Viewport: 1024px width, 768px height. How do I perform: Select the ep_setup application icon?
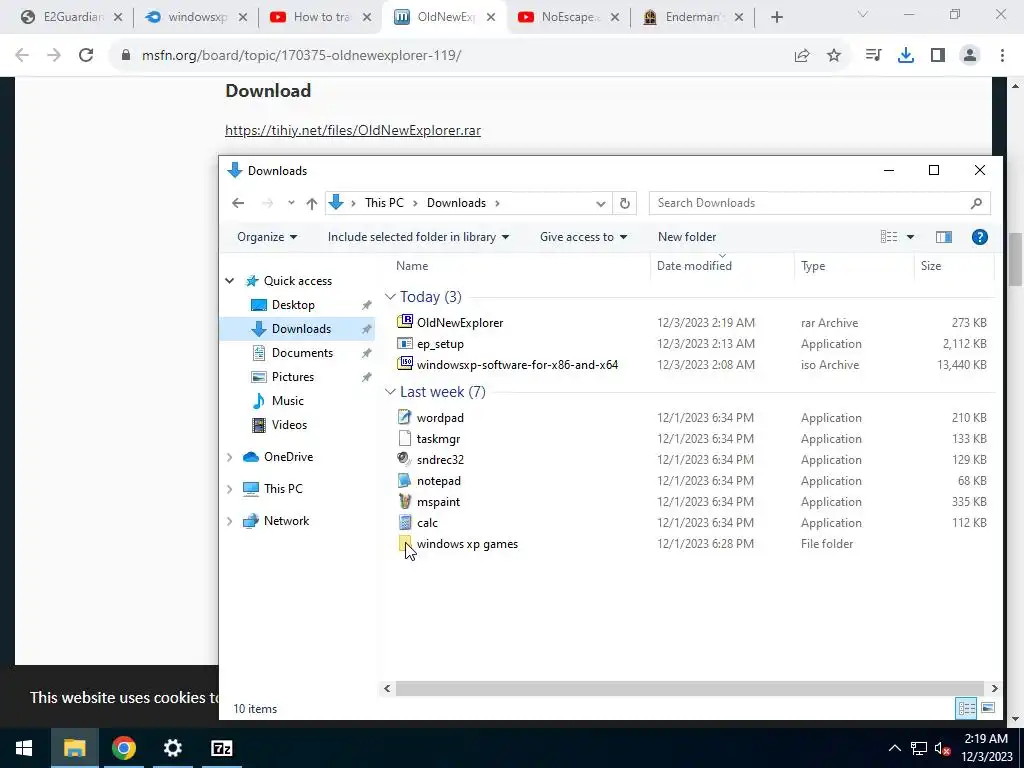405,344
